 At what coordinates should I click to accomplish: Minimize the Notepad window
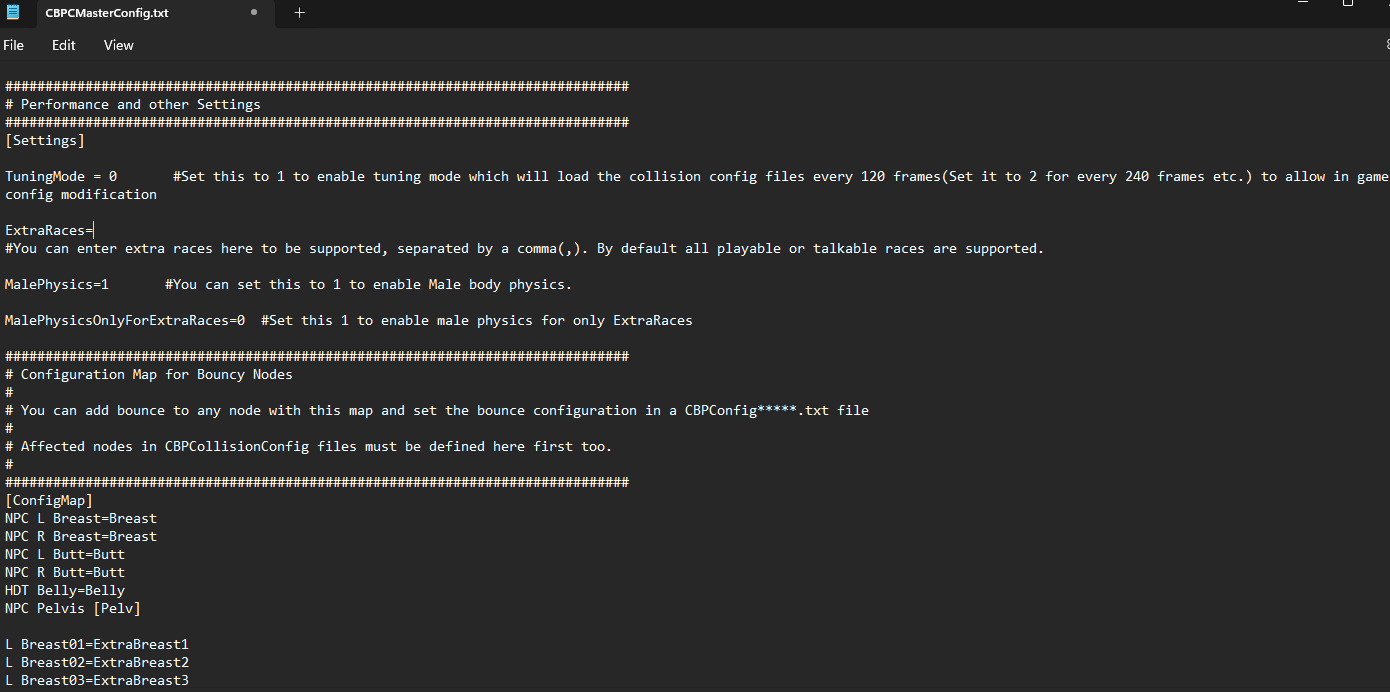[1301, 4]
